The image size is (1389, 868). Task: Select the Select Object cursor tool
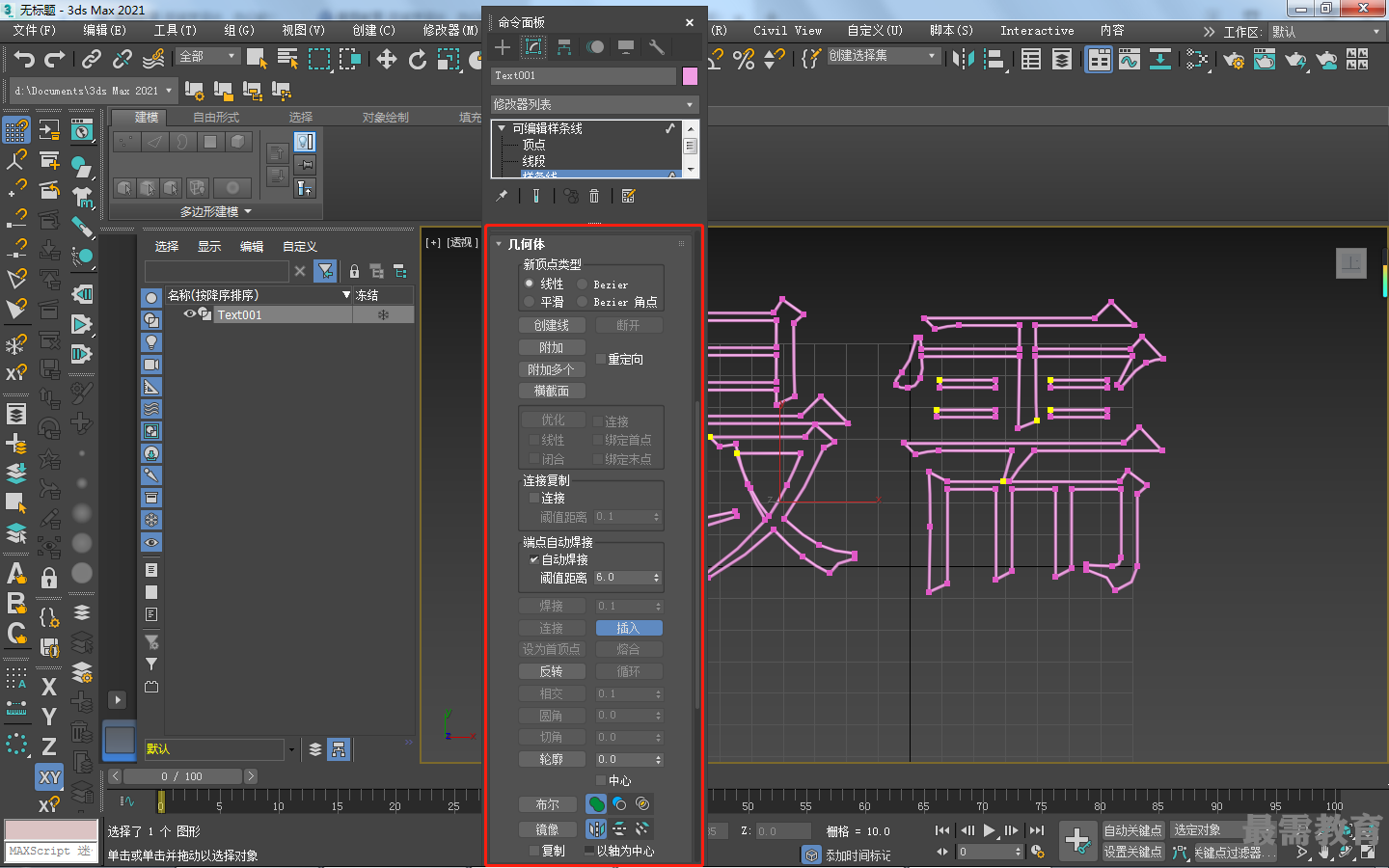coord(256,59)
